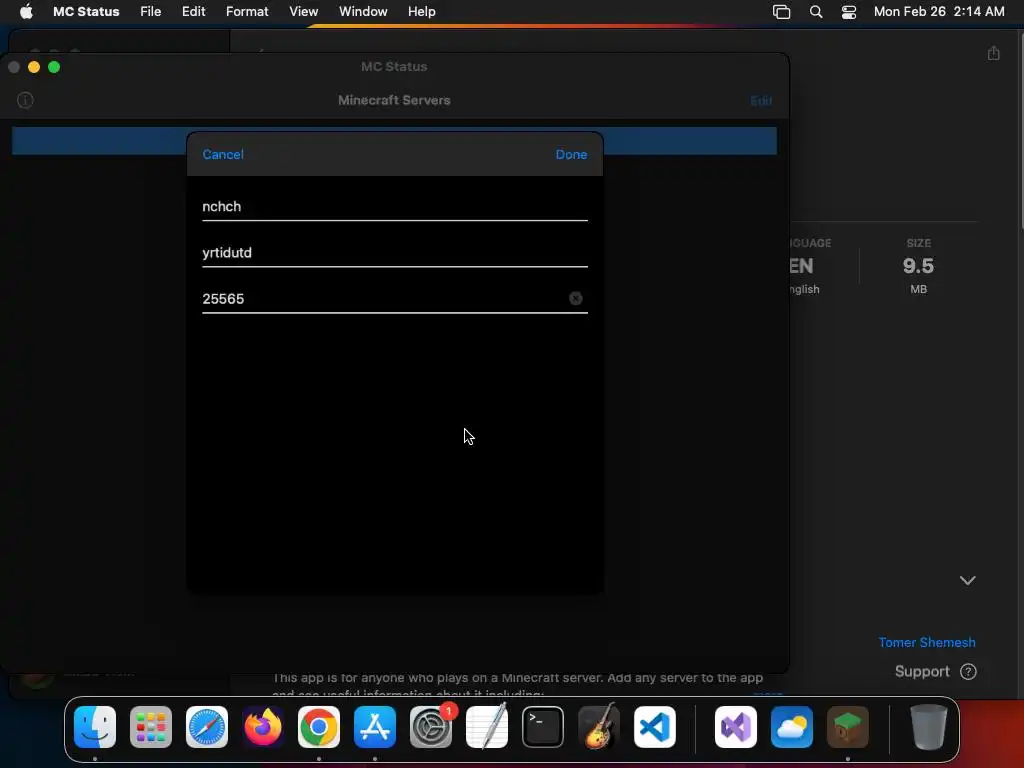1024x768 pixels.
Task: Click the green zoom button of MC Status
Action: pos(54,67)
